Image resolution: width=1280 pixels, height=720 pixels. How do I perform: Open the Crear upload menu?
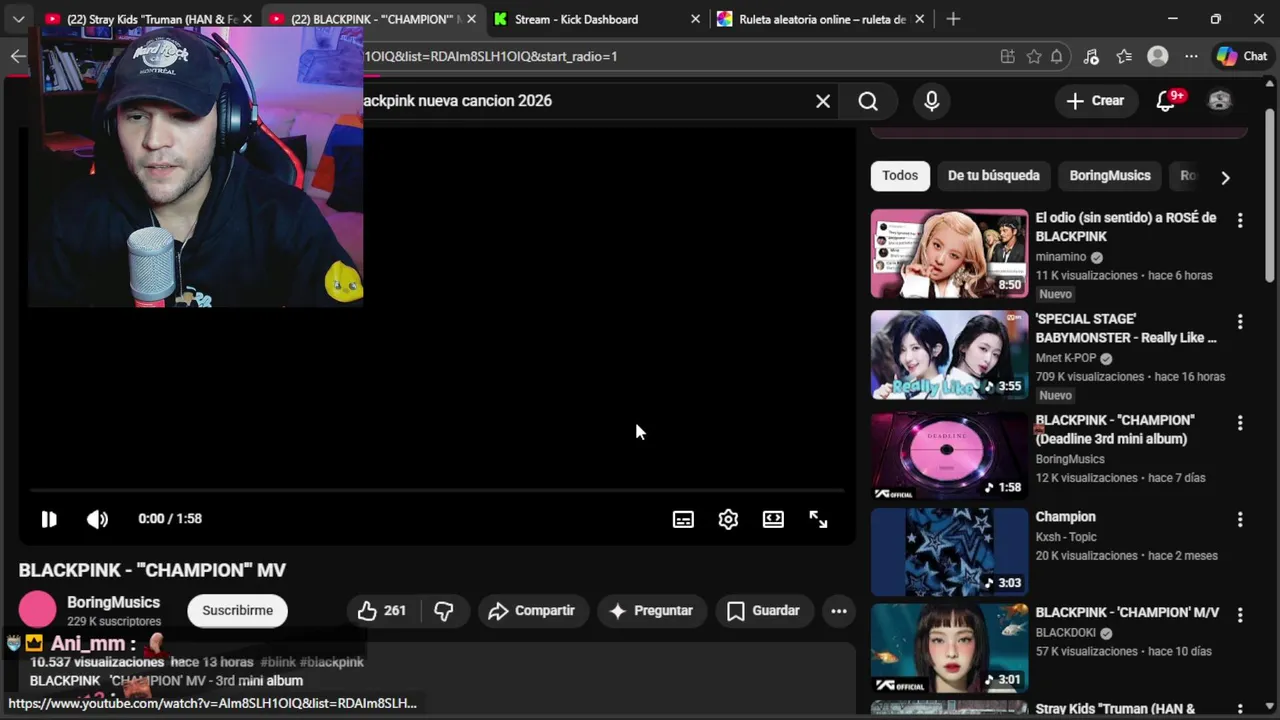pos(1095,101)
